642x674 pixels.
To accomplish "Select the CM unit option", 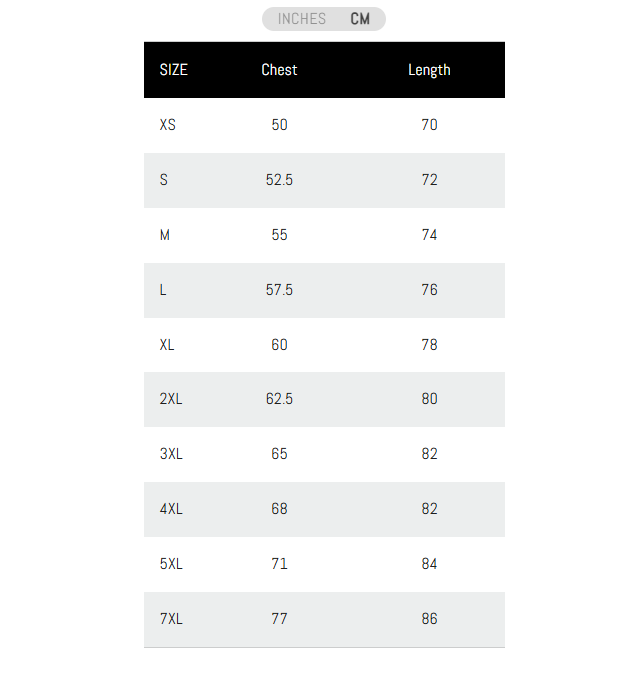I will click(360, 19).
